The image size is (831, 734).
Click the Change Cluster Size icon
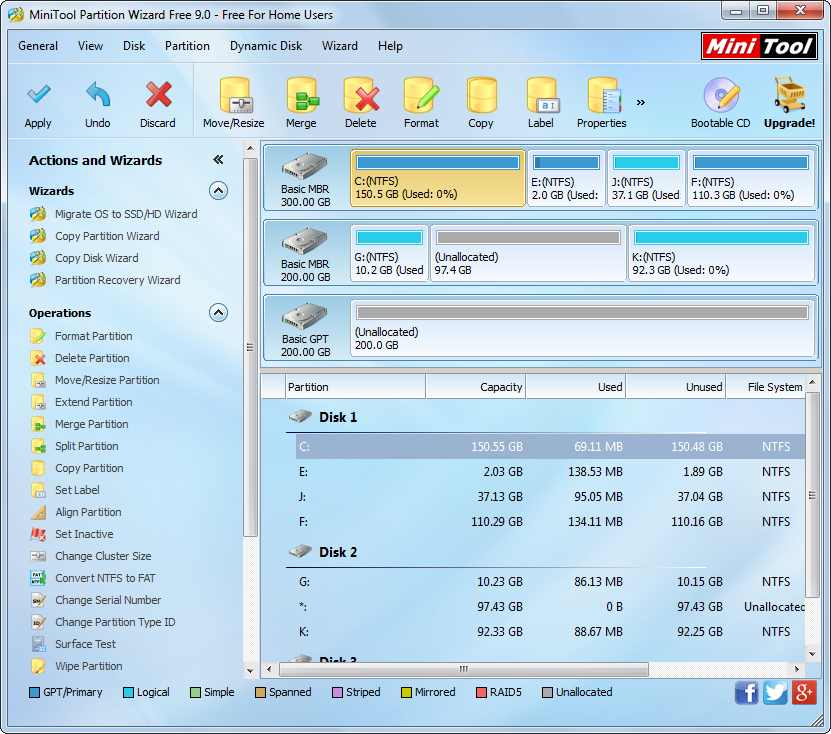pos(38,556)
